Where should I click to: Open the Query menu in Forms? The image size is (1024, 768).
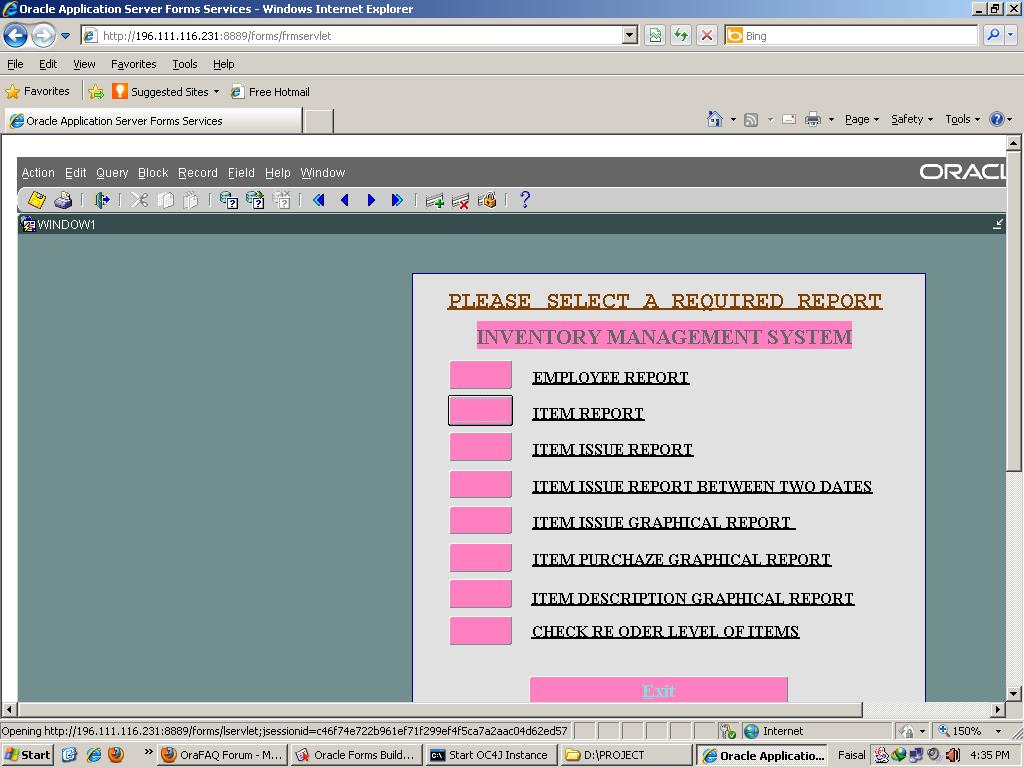112,173
